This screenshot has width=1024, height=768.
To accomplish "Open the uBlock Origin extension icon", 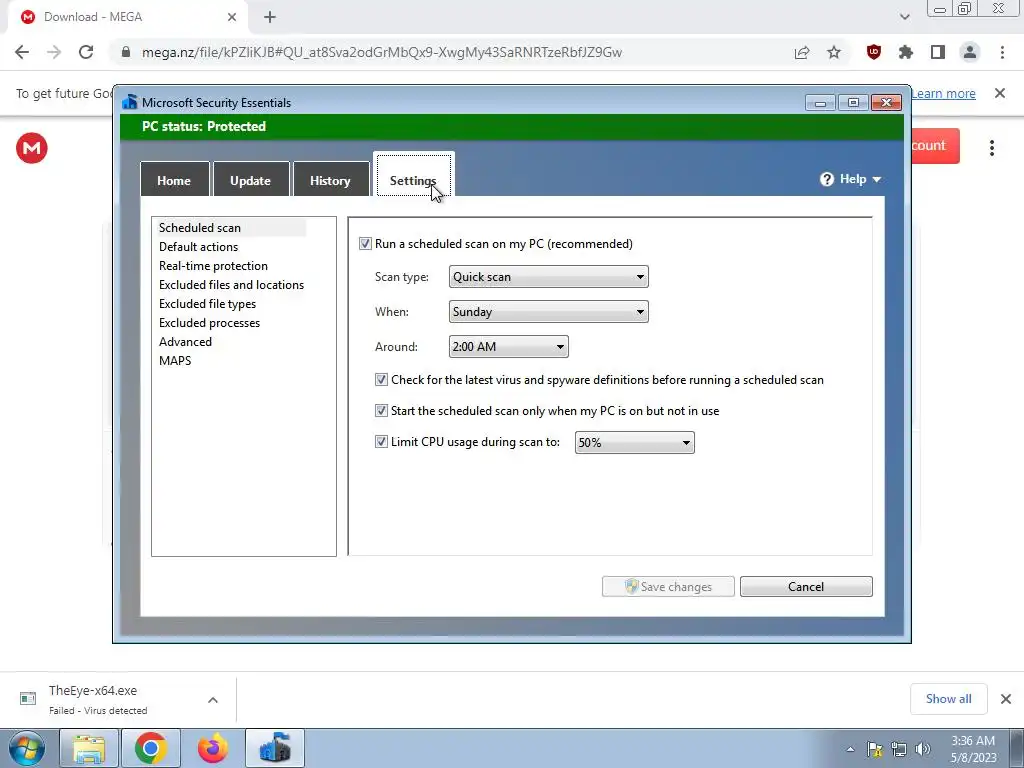I will pyautogui.click(x=874, y=52).
